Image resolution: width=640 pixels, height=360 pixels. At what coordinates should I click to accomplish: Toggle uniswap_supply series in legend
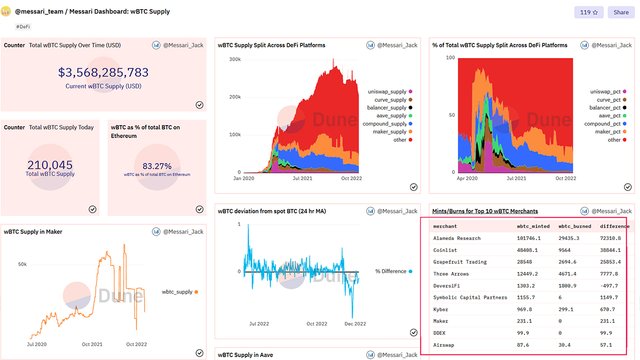(x=390, y=91)
